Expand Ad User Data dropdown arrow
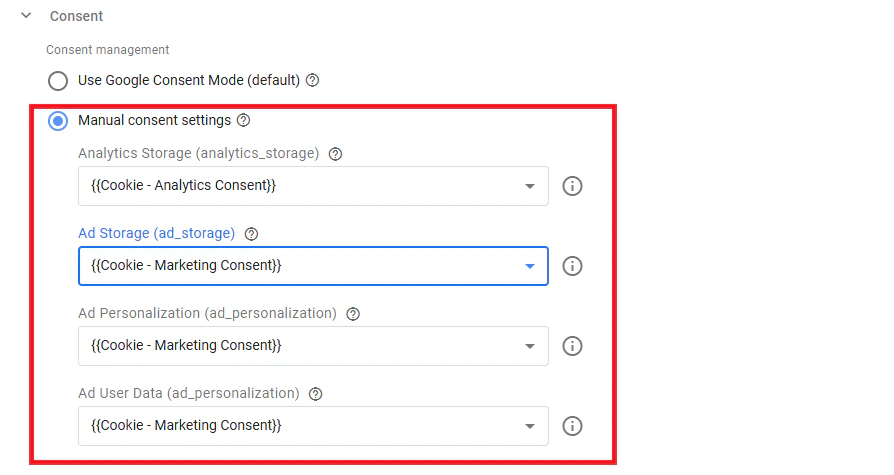This screenshot has width=894, height=475. (530, 426)
